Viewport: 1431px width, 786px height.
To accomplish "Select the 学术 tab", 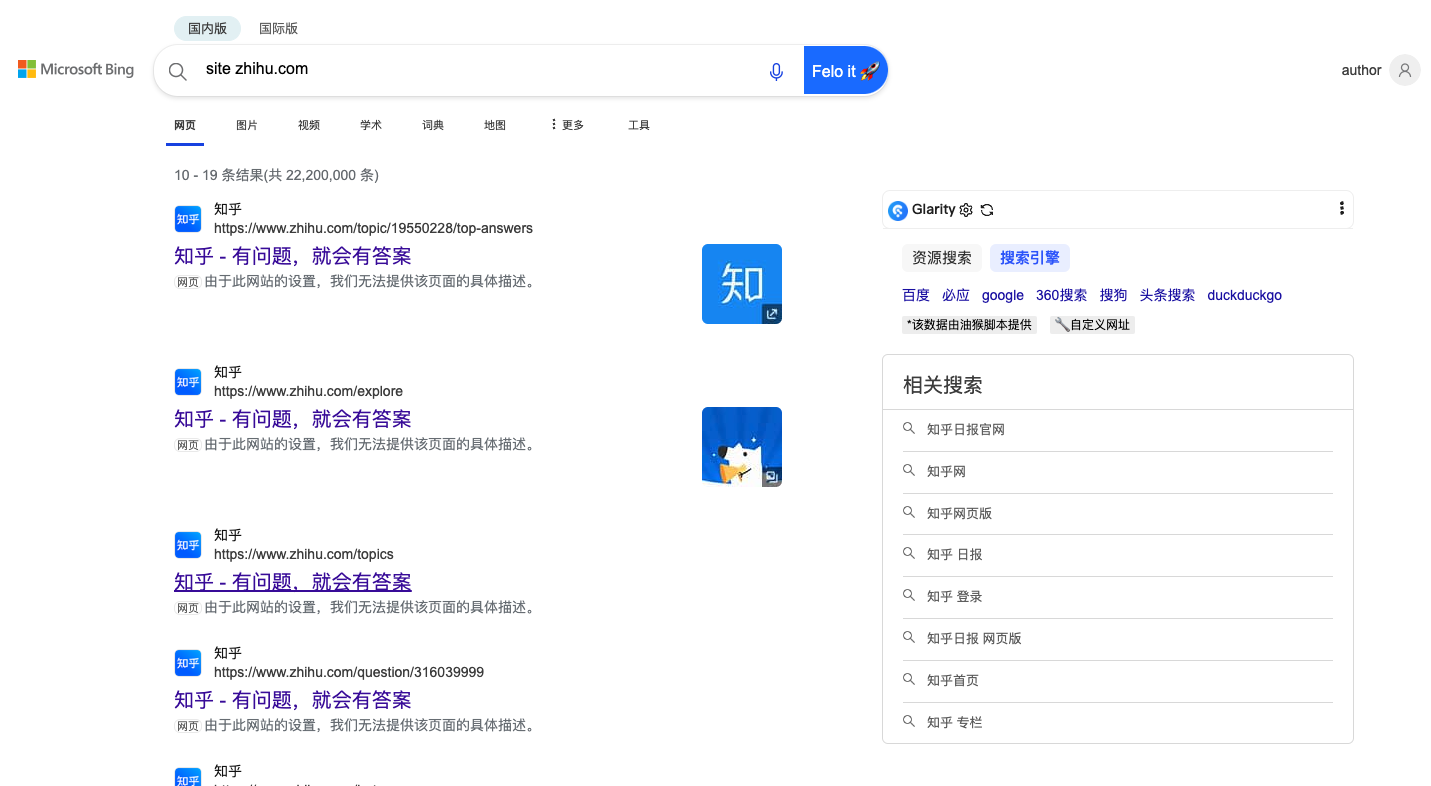I will click(x=371, y=125).
